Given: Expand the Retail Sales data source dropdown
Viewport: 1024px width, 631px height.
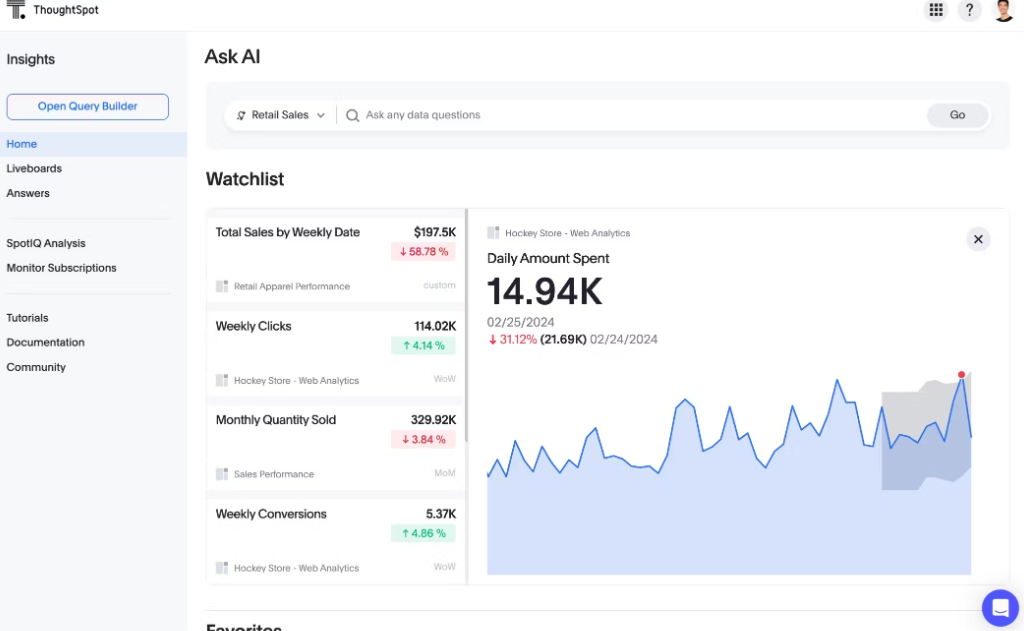Looking at the screenshot, I should click(x=280, y=115).
